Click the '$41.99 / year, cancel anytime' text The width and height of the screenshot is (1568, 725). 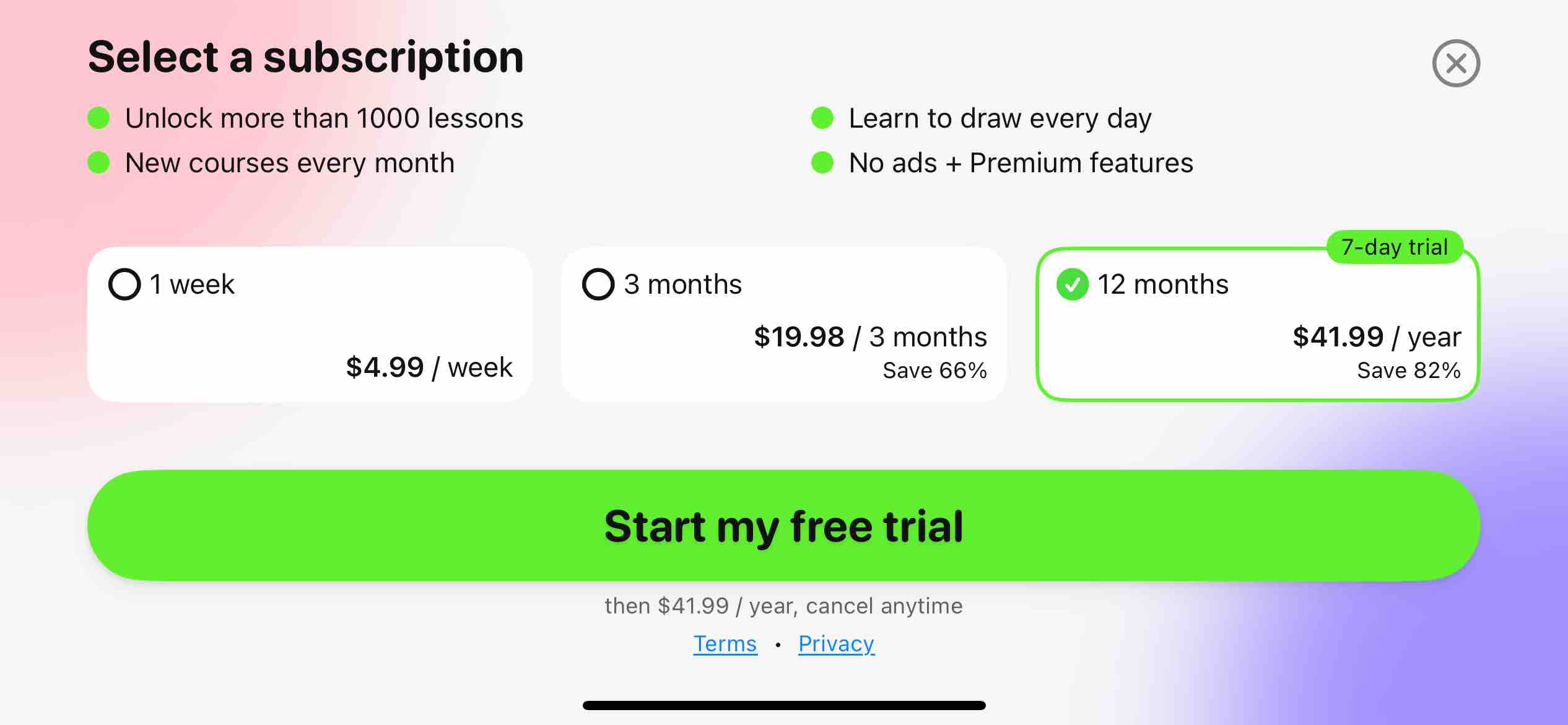pos(783,605)
